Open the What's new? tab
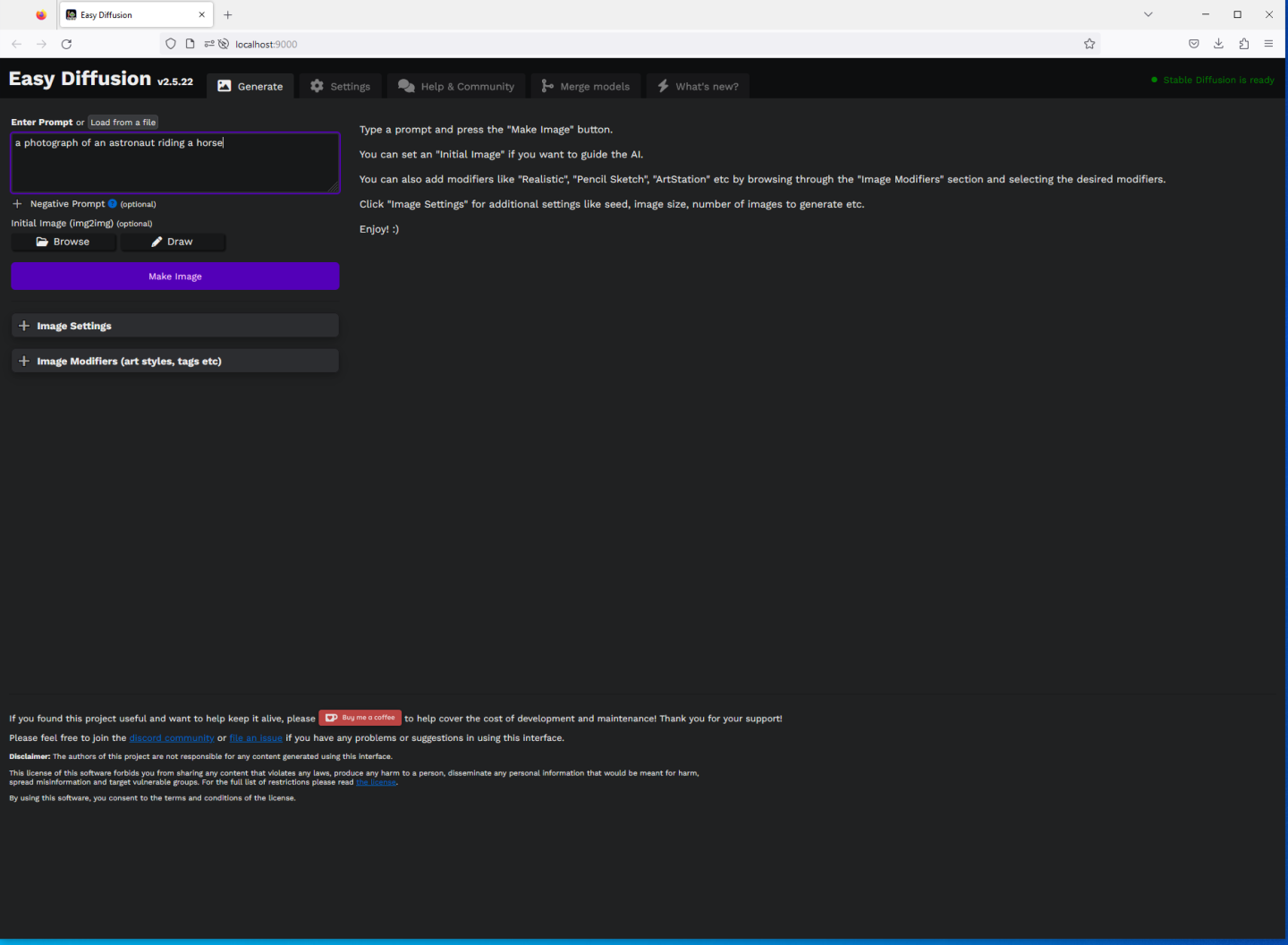The height and width of the screenshot is (945, 1288). (698, 87)
